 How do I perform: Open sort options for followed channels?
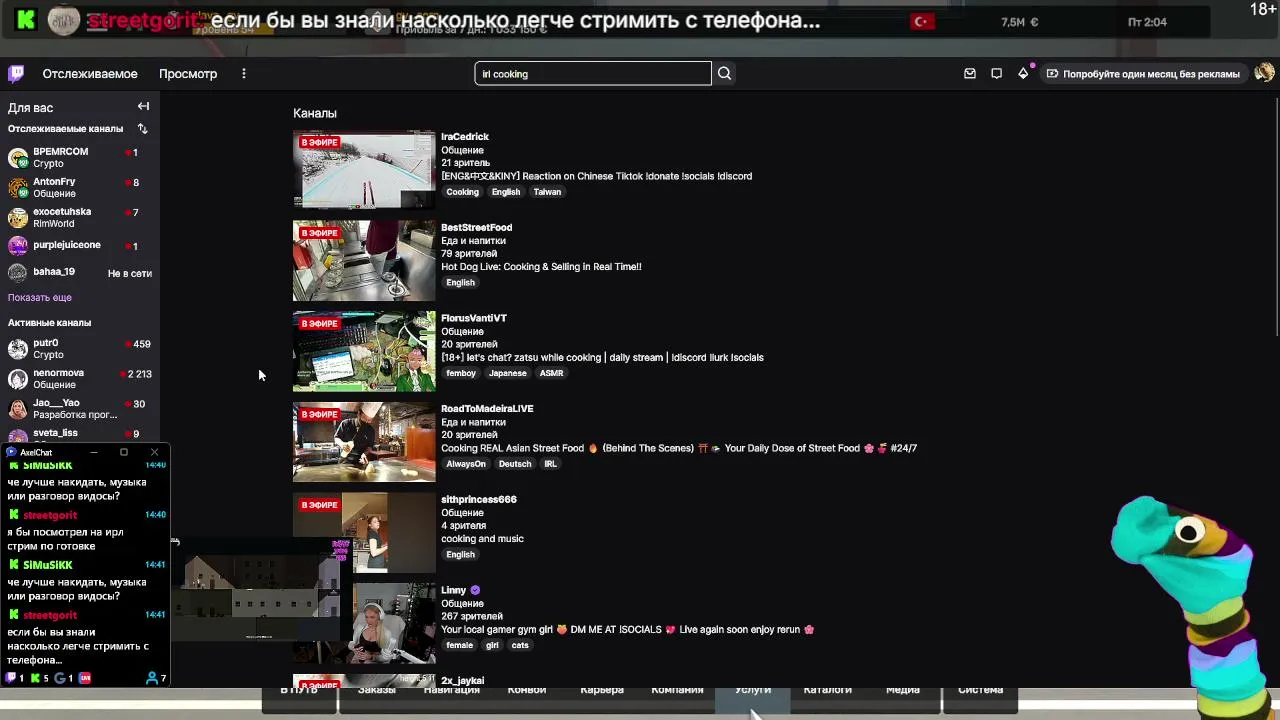[x=142, y=129]
